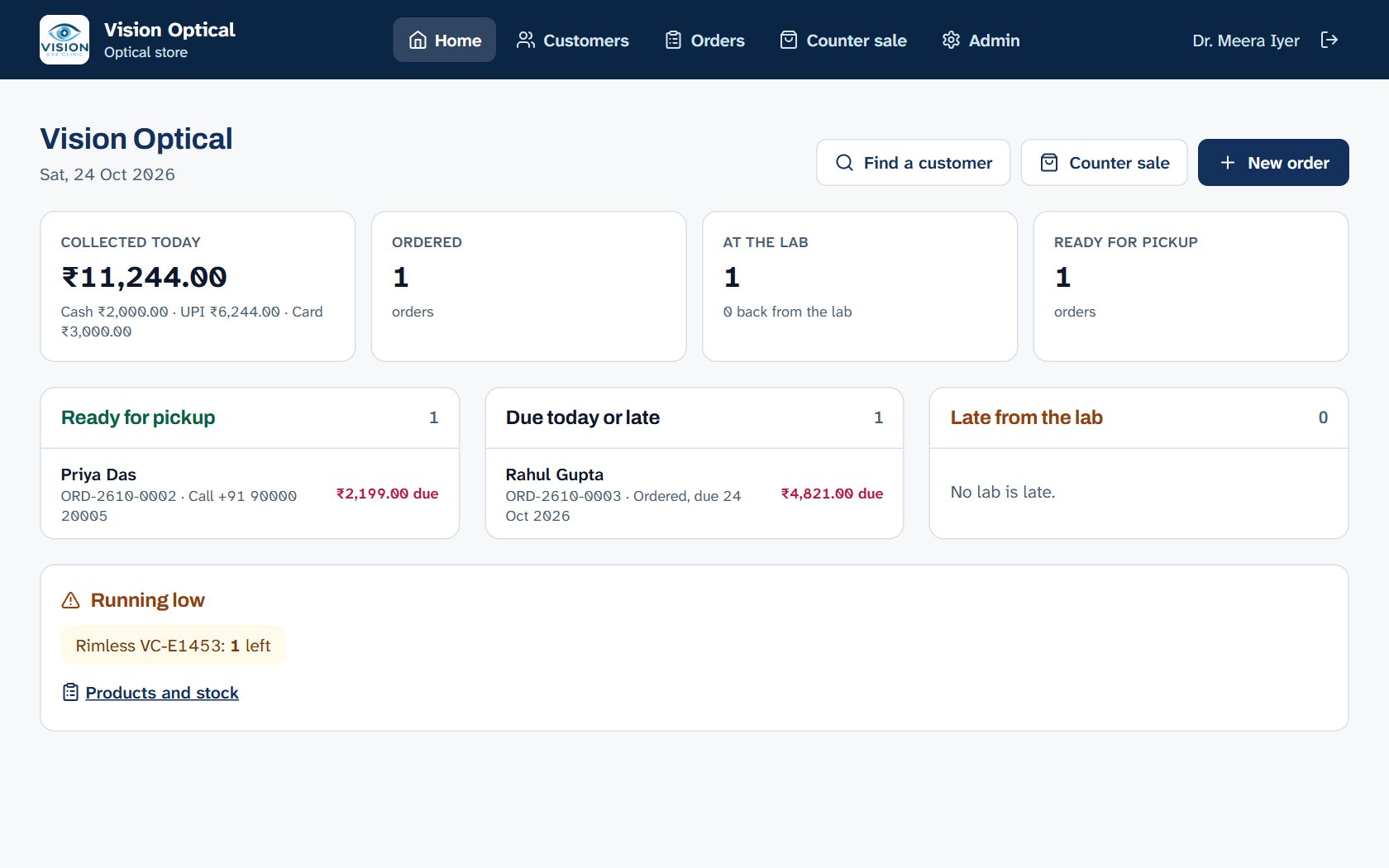Click the shopping bag icon in navbar
This screenshot has height=868, width=1389.
click(x=789, y=40)
